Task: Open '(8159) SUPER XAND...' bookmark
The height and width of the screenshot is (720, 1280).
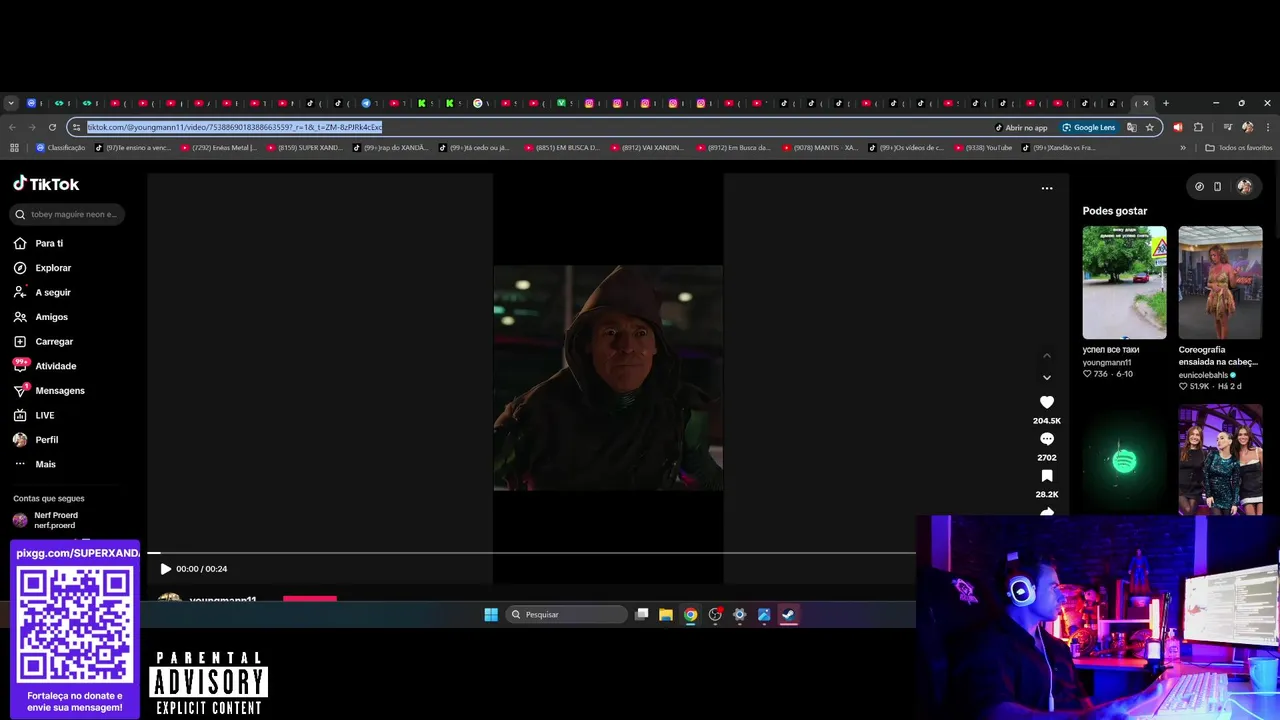Action: point(305,147)
